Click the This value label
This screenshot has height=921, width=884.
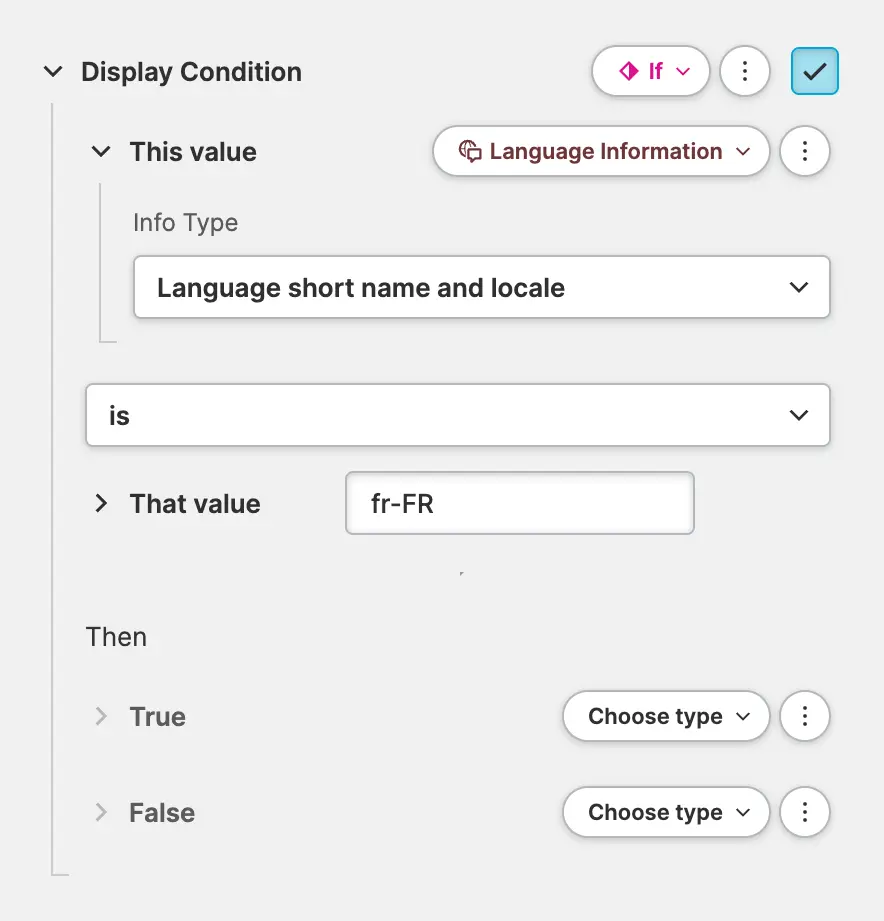point(193,152)
